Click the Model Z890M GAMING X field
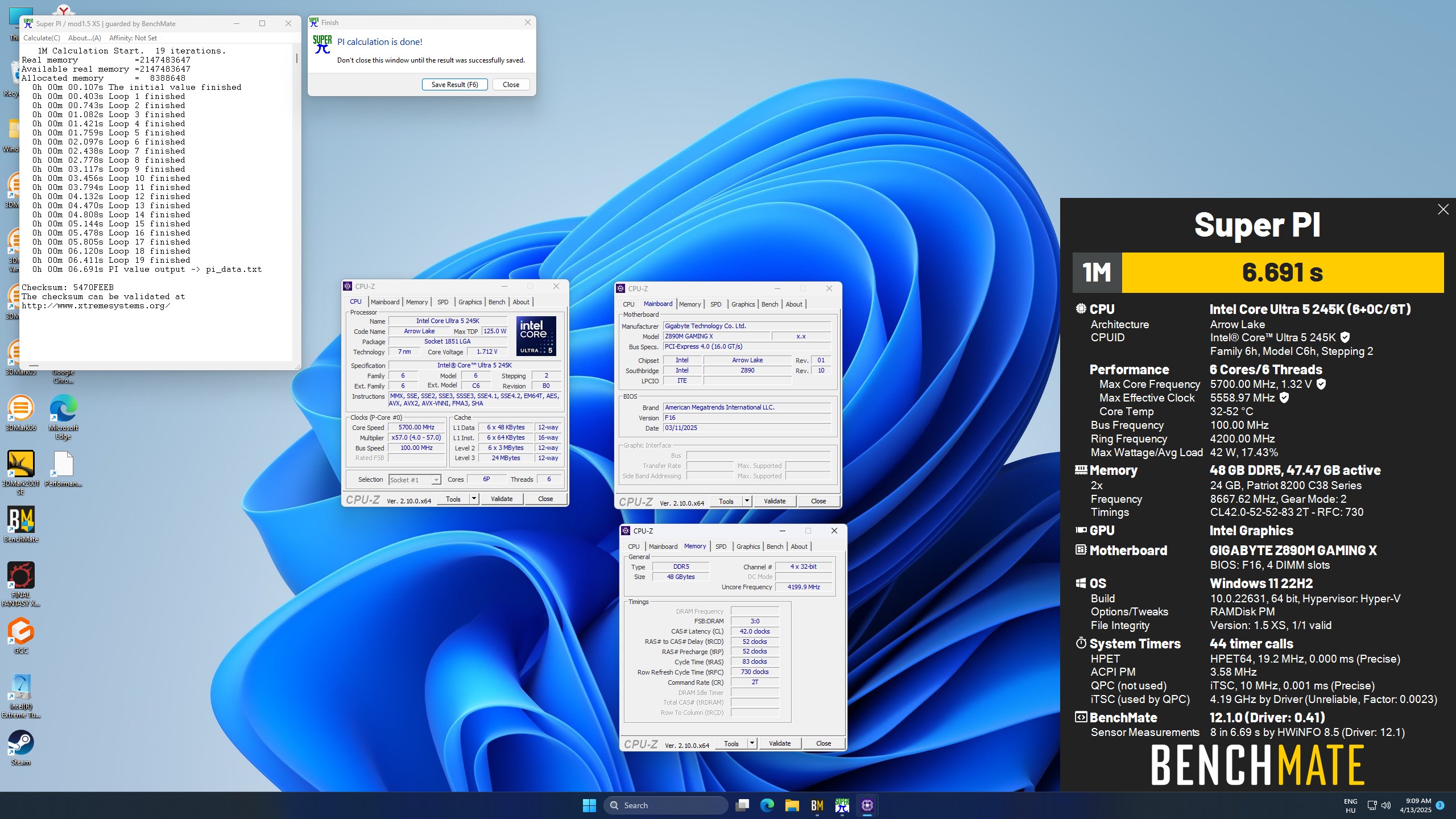The width and height of the screenshot is (1456, 819). click(717, 336)
